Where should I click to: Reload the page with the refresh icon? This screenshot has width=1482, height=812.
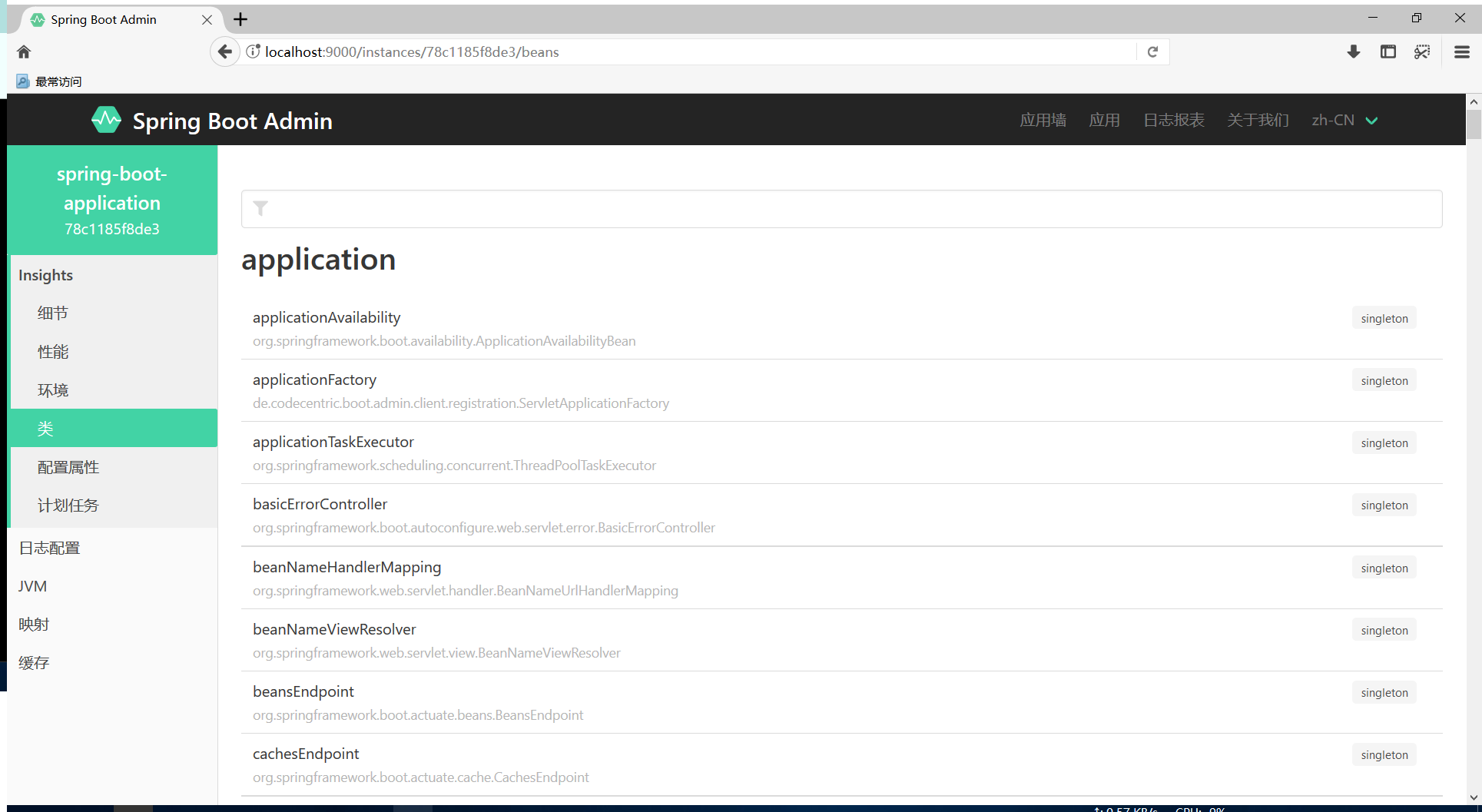pyautogui.click(x=1152, y=51)
